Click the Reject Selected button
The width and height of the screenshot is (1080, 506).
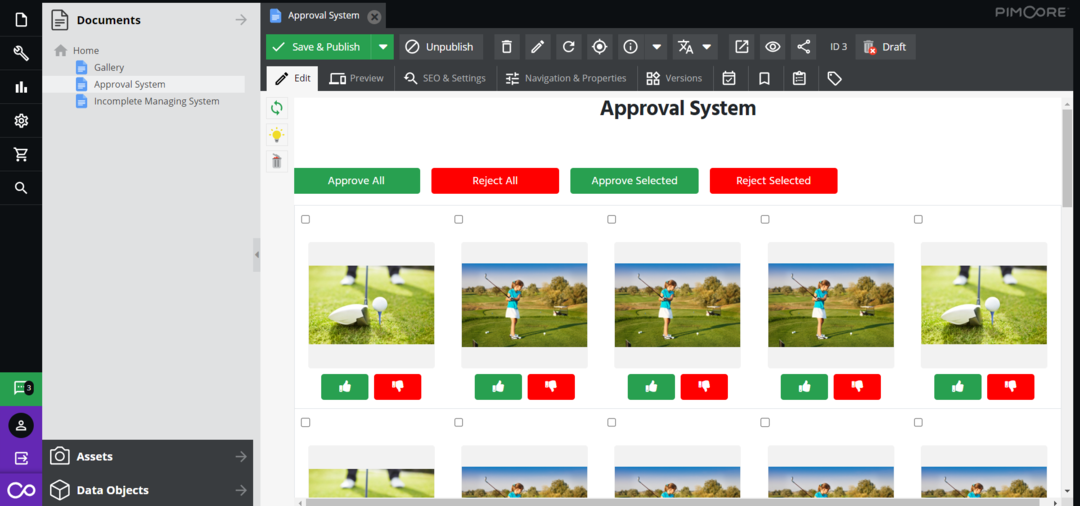(773, 180)
